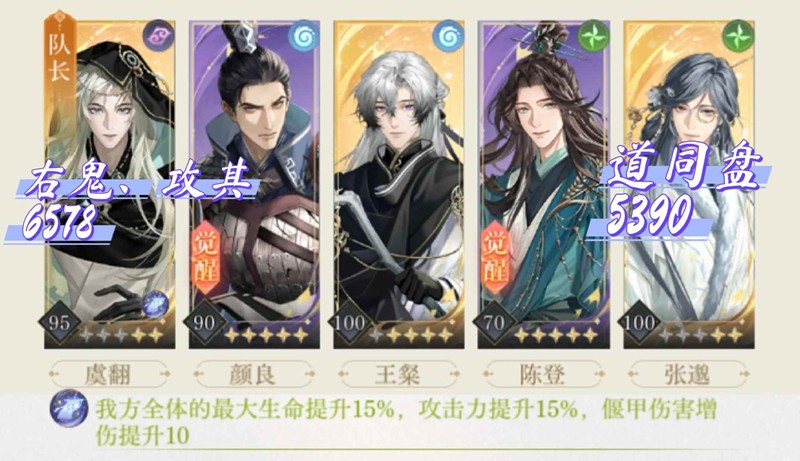Select the 虞翻 name label
Screen dimensions: 800x461
(109, 375)
